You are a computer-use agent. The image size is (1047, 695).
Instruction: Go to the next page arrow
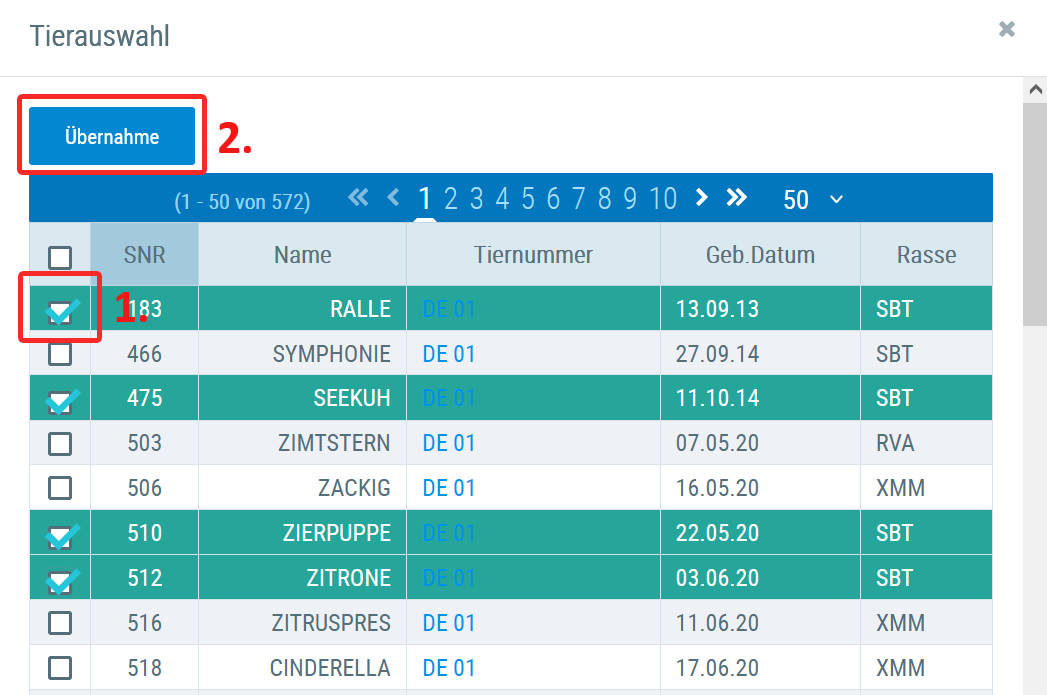click(x=701, y=198)
